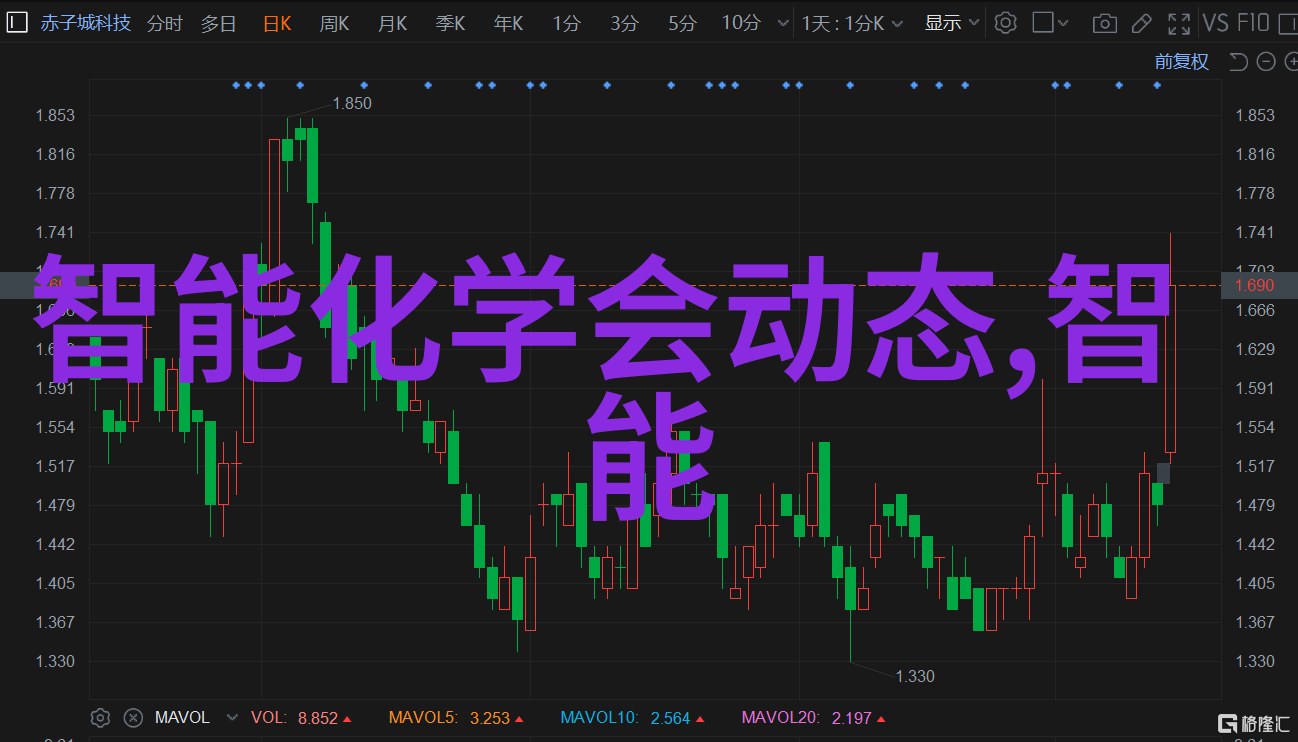Screen dimensions: 1298x742
Task: Click the 前复权 adjustment link
Action: click(1181, 62)
